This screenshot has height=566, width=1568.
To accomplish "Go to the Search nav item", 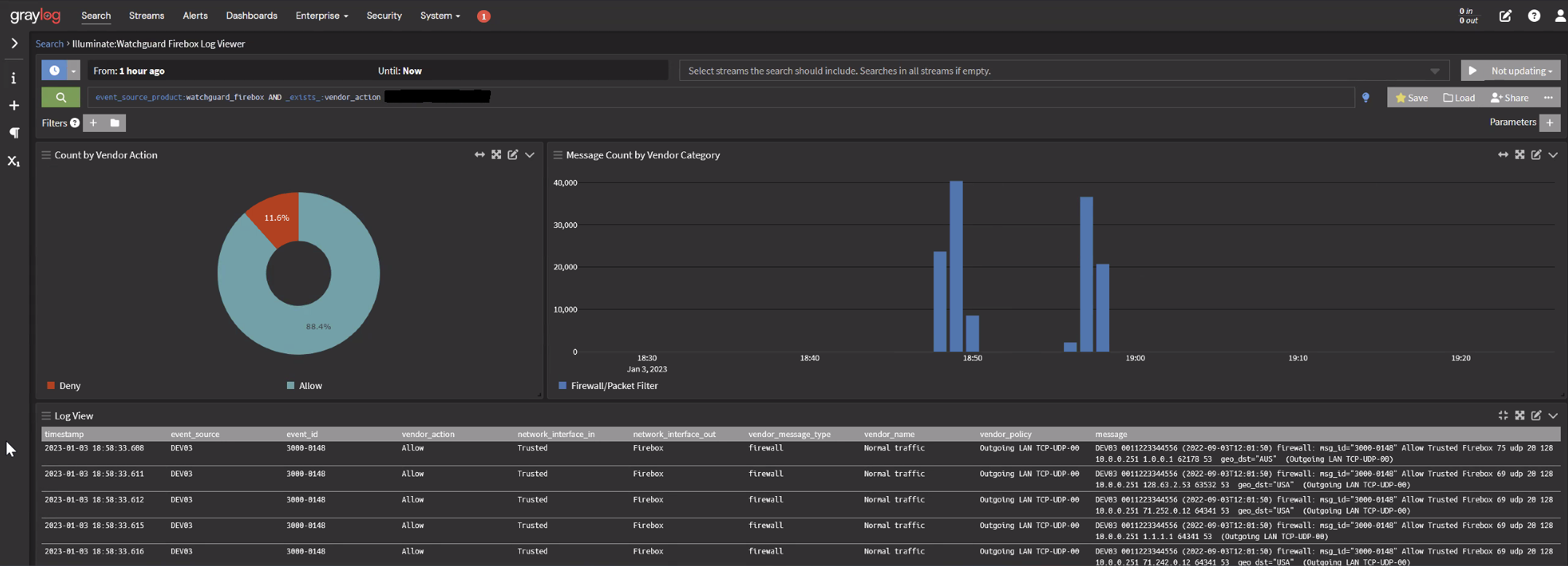I will [x=96, y=16].
